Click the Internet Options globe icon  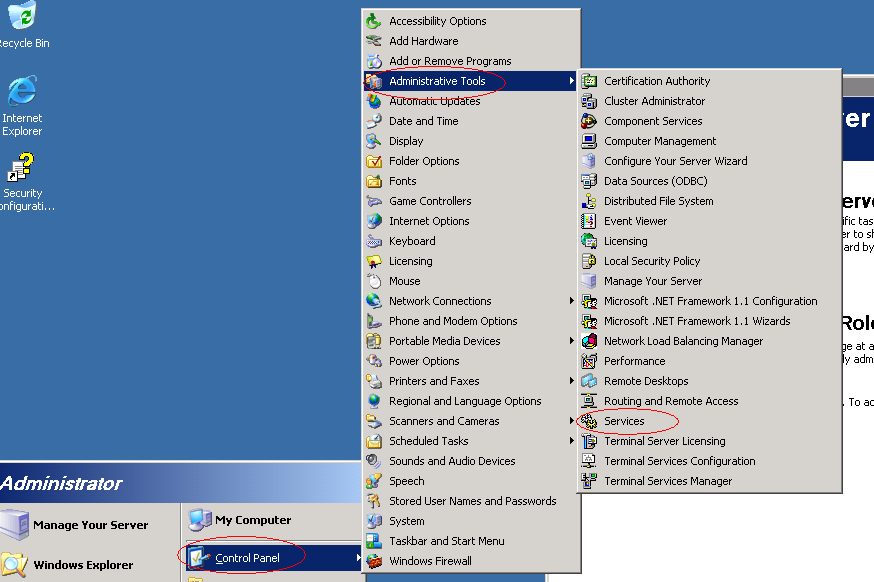pyautogui.click(x=373, y=221)
